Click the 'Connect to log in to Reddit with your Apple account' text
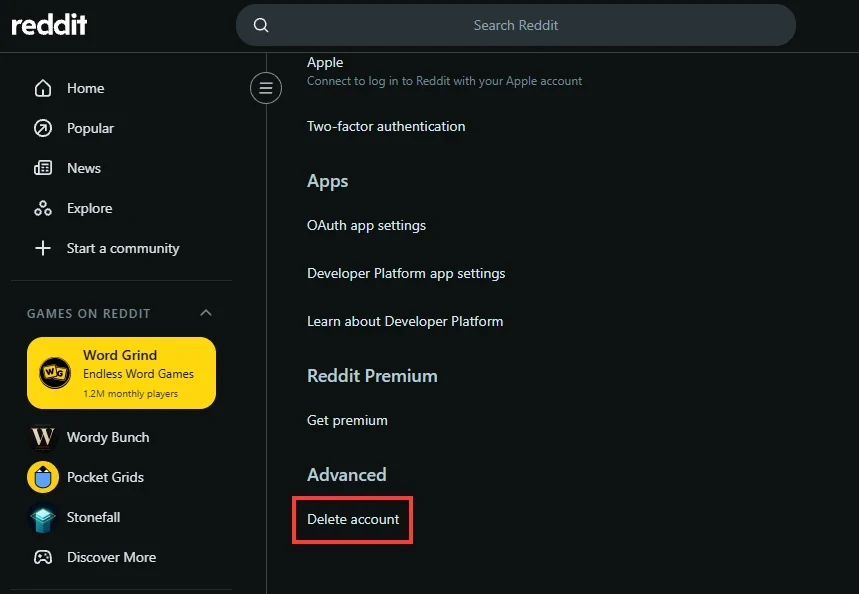 tap(444, 81)
